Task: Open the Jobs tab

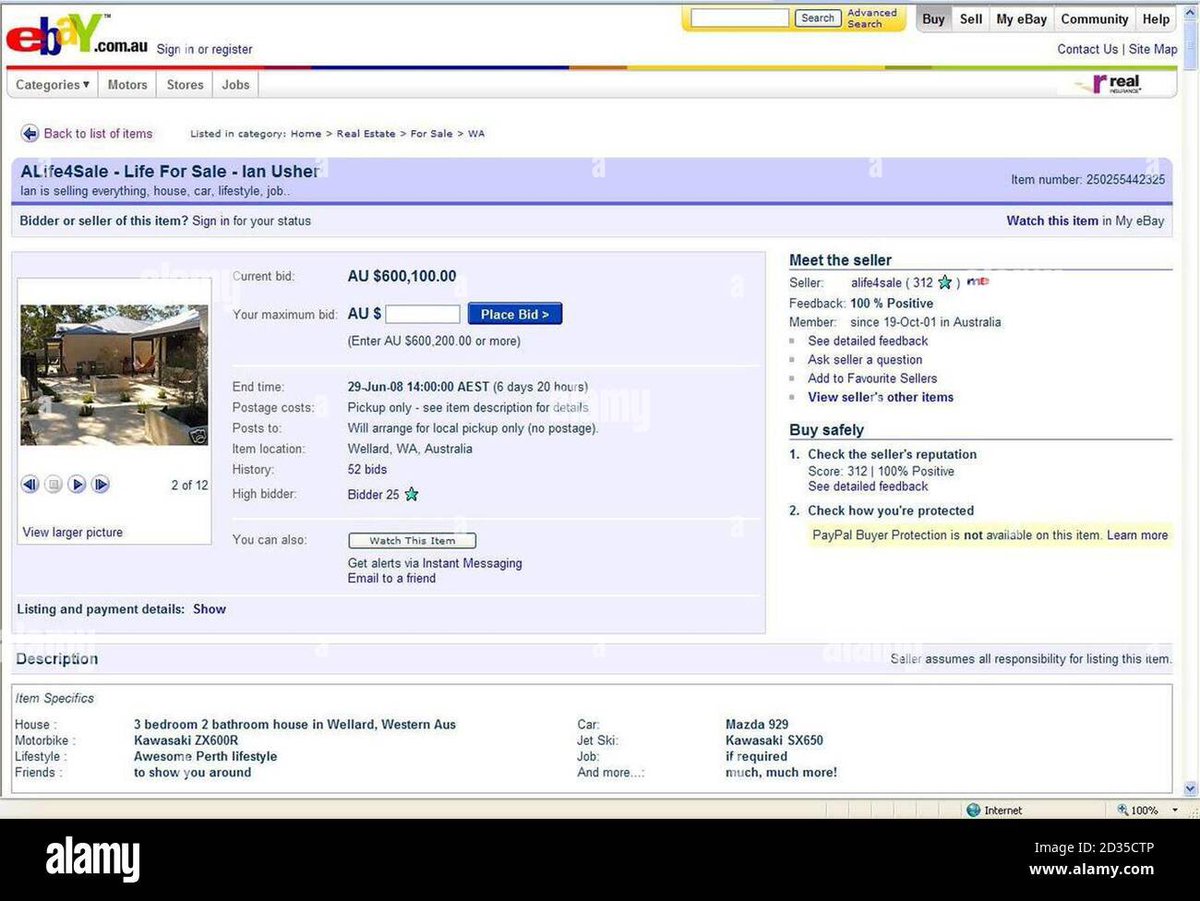Action: click(236, 85)
